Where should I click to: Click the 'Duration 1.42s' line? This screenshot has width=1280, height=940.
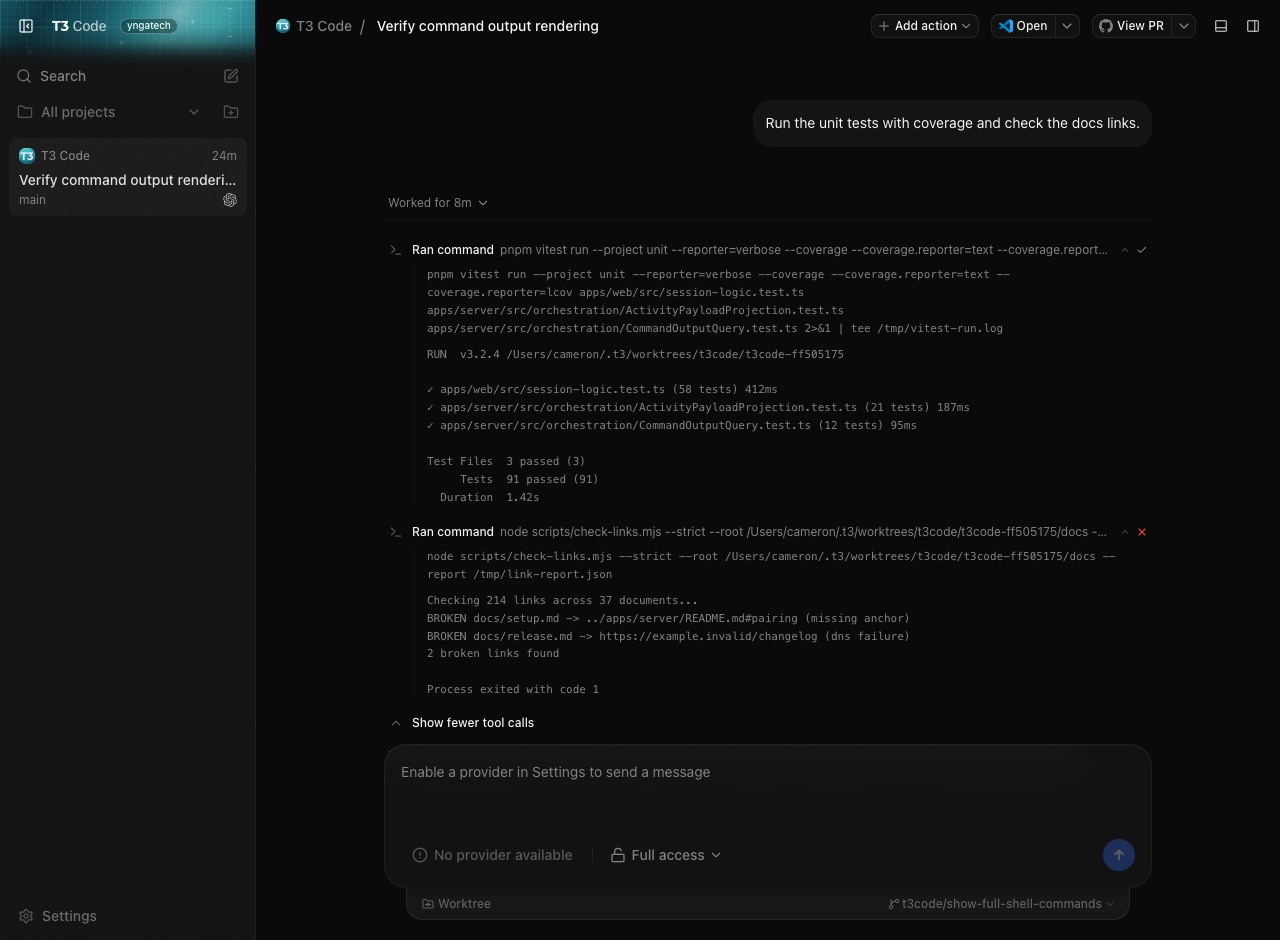tap(489, 497)
